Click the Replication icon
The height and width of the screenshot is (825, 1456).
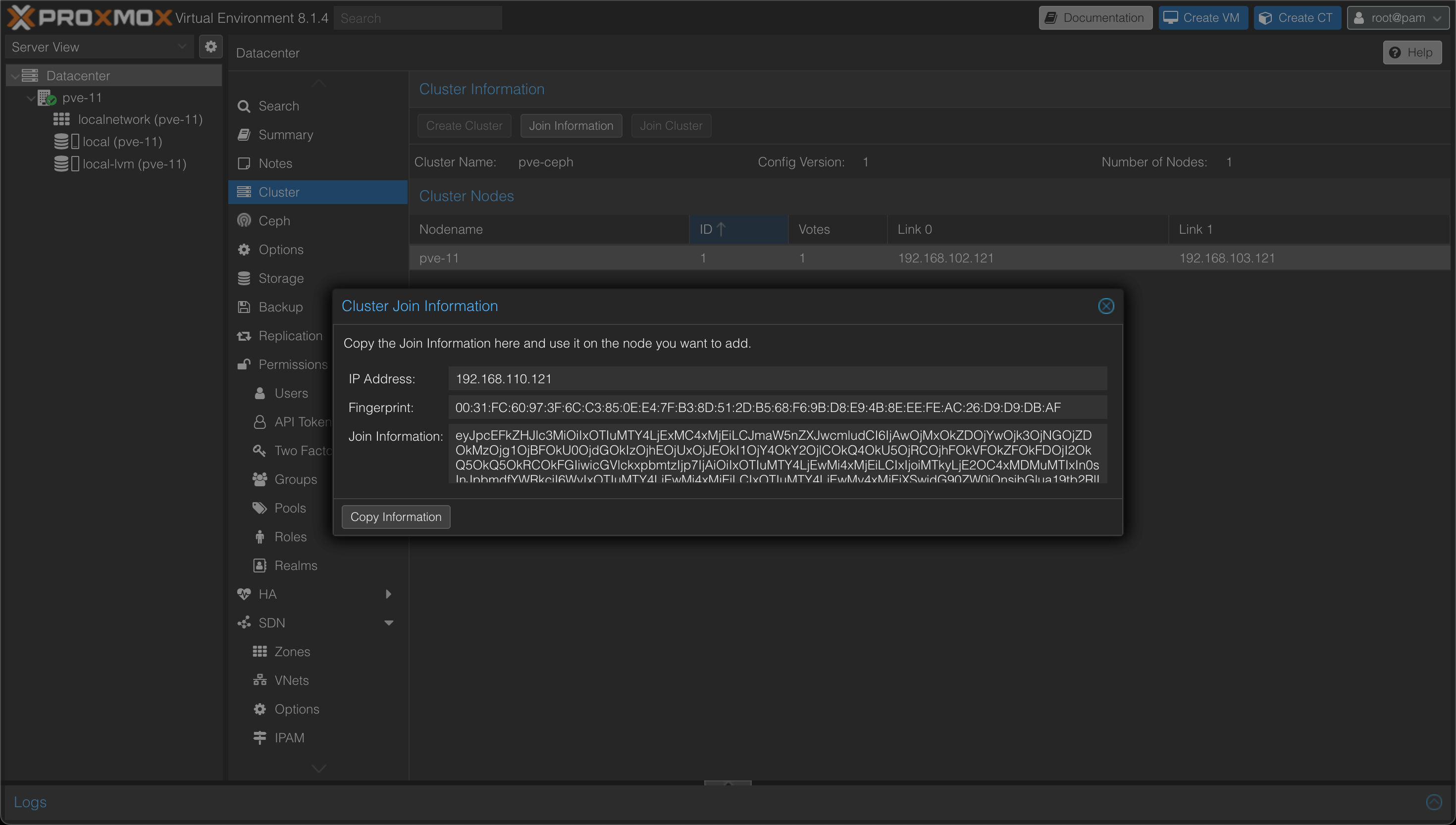point(244,336)
